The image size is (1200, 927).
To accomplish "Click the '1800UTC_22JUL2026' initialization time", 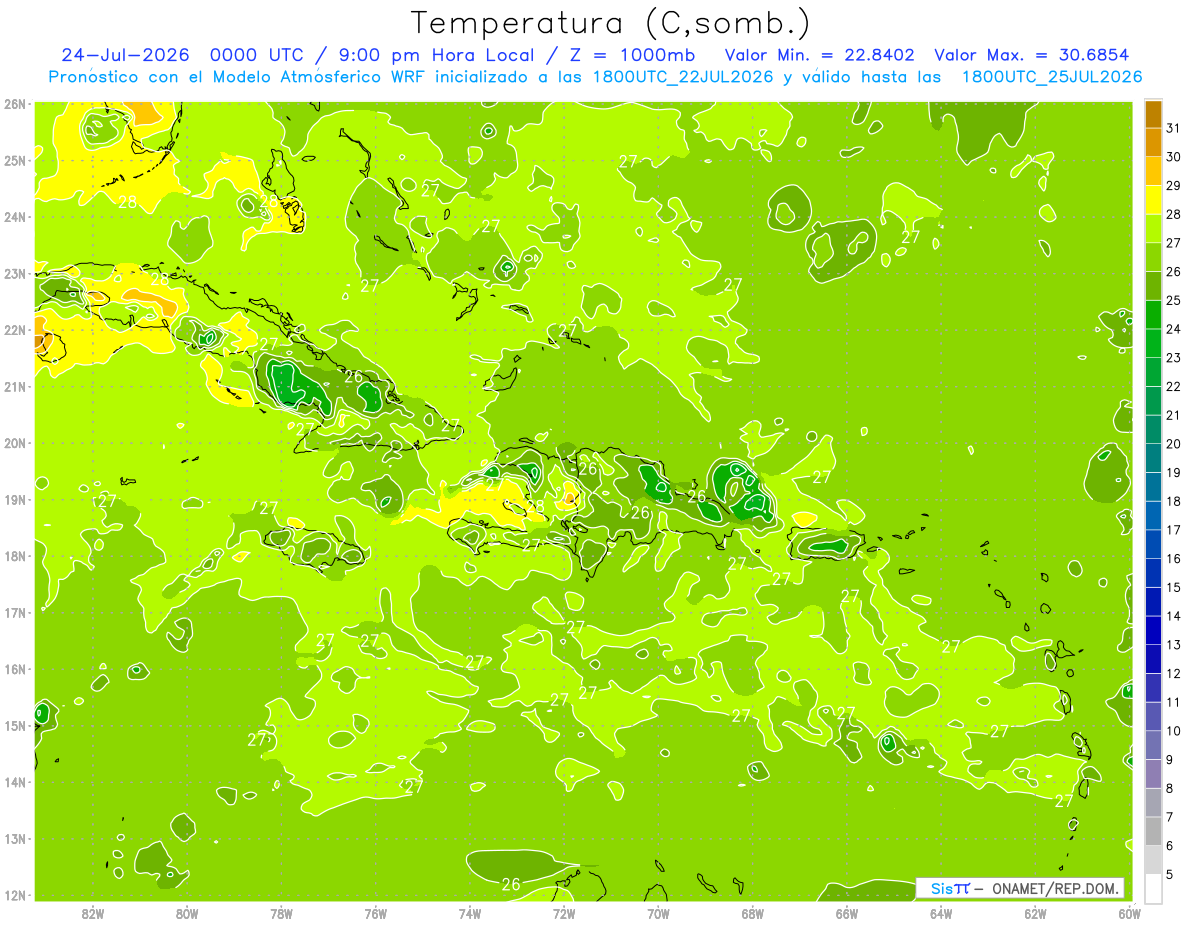I will (x=678, y=77).
